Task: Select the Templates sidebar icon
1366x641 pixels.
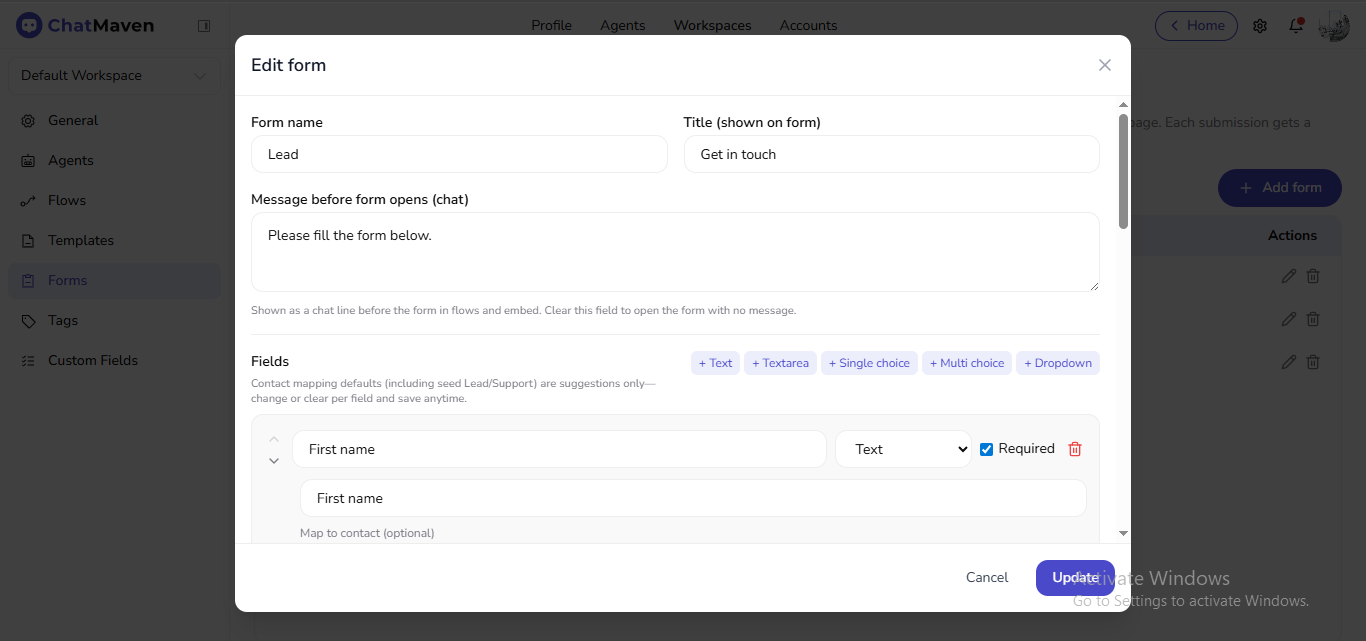Action: (27, 240)
